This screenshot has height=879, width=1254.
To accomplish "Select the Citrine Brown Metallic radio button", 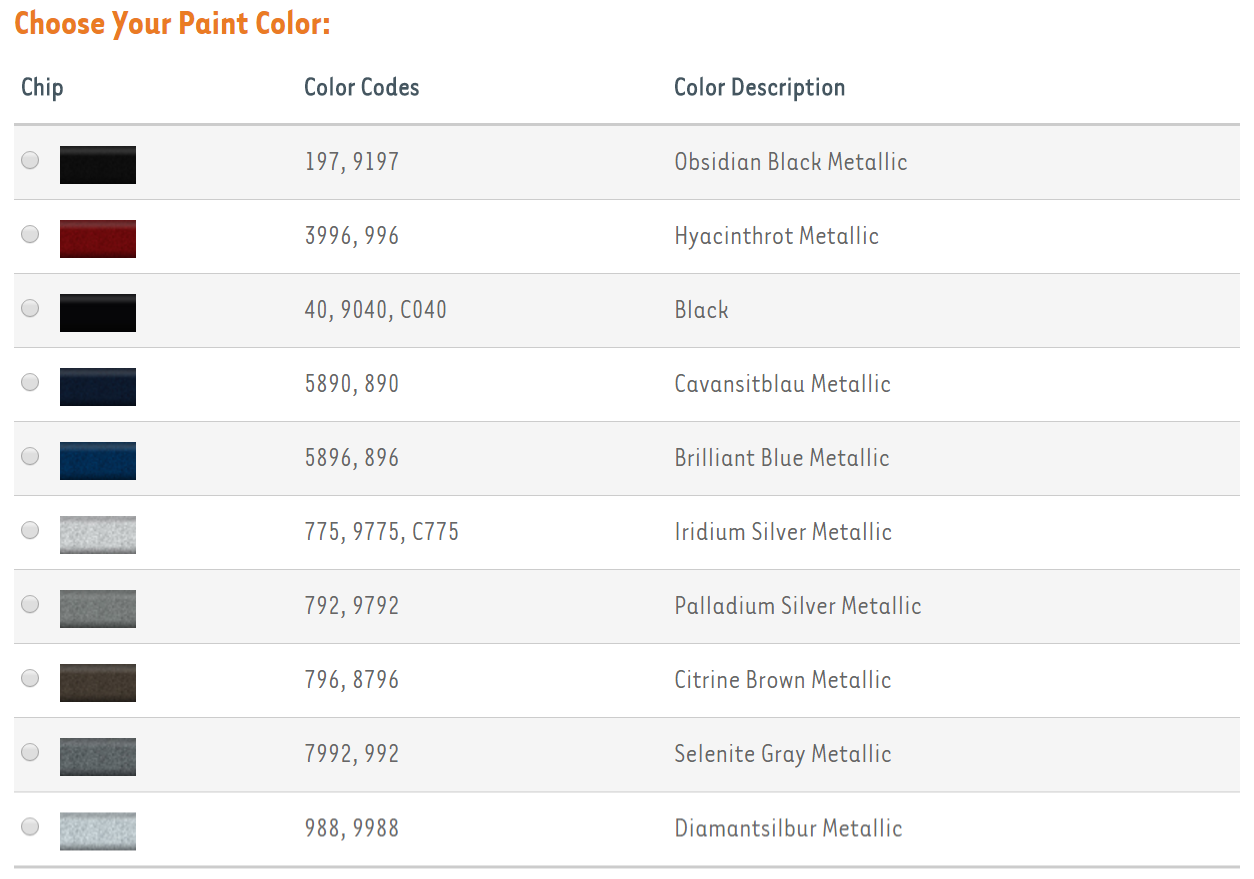I will point(31,678).
